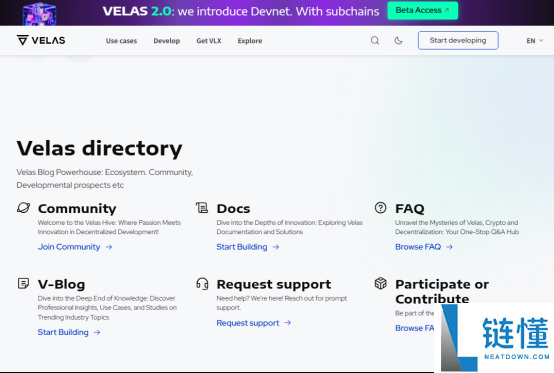Click the Request support headset icon
Image resolution: width=554 pixels, height=373 pixels.
202,284
